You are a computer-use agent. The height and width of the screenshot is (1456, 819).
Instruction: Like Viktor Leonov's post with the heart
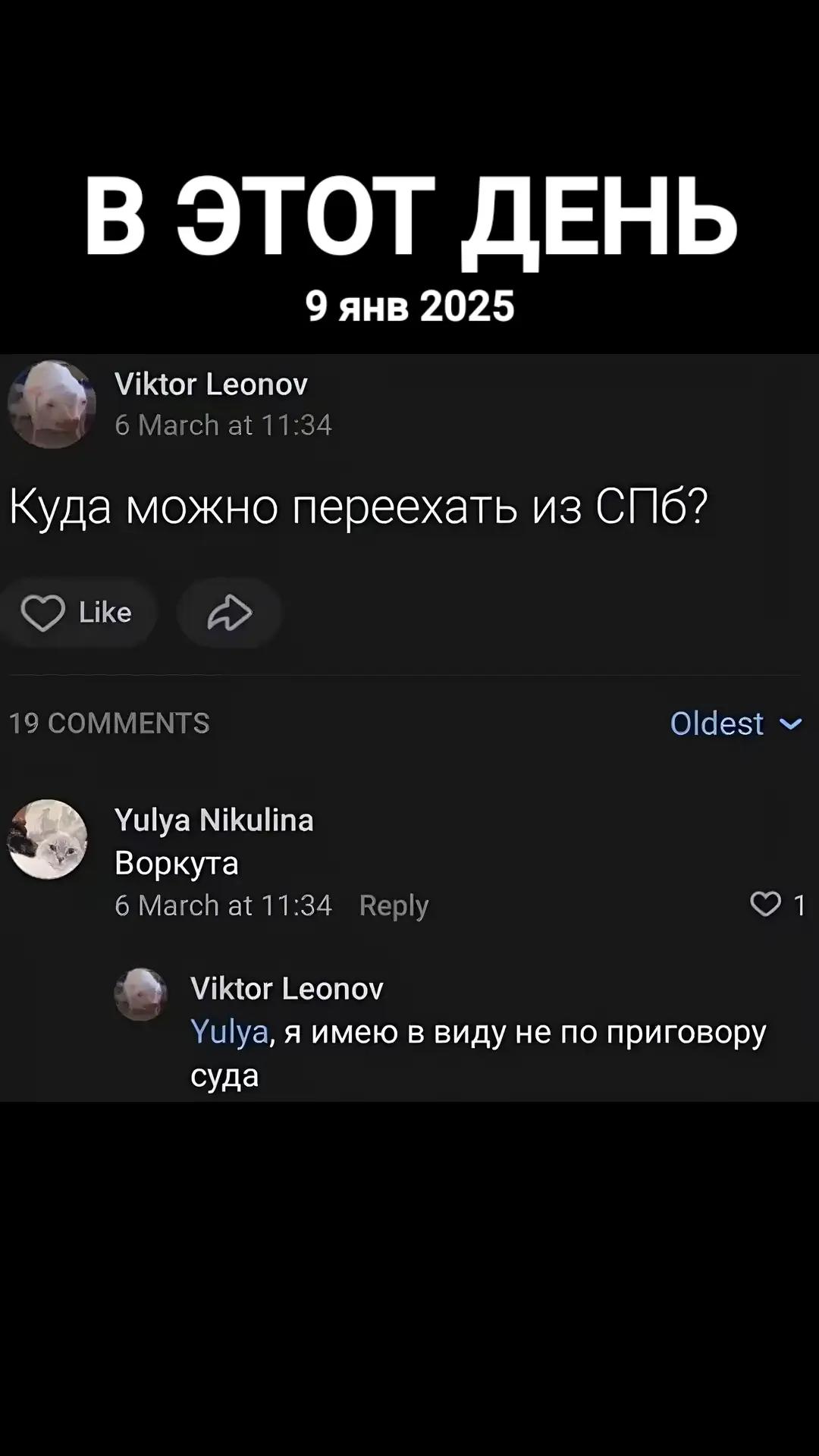click(43, 613)
